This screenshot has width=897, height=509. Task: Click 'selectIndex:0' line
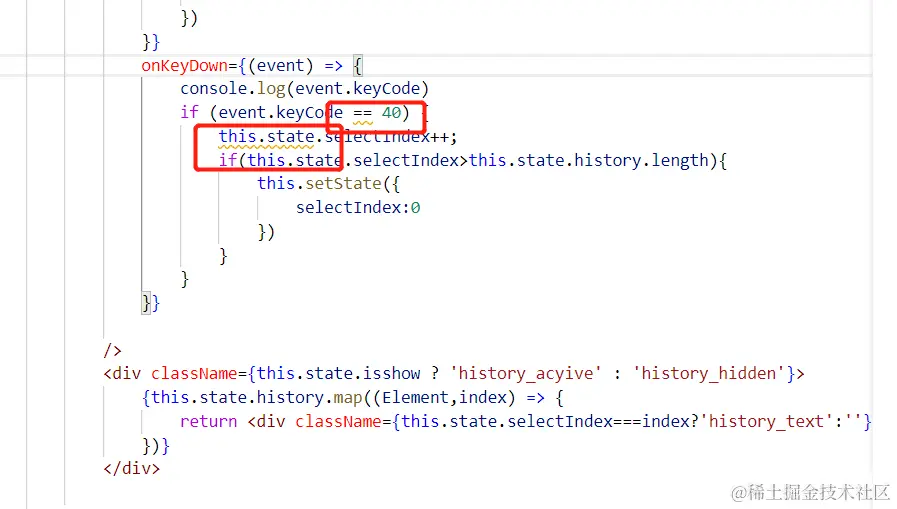[358, 207]
